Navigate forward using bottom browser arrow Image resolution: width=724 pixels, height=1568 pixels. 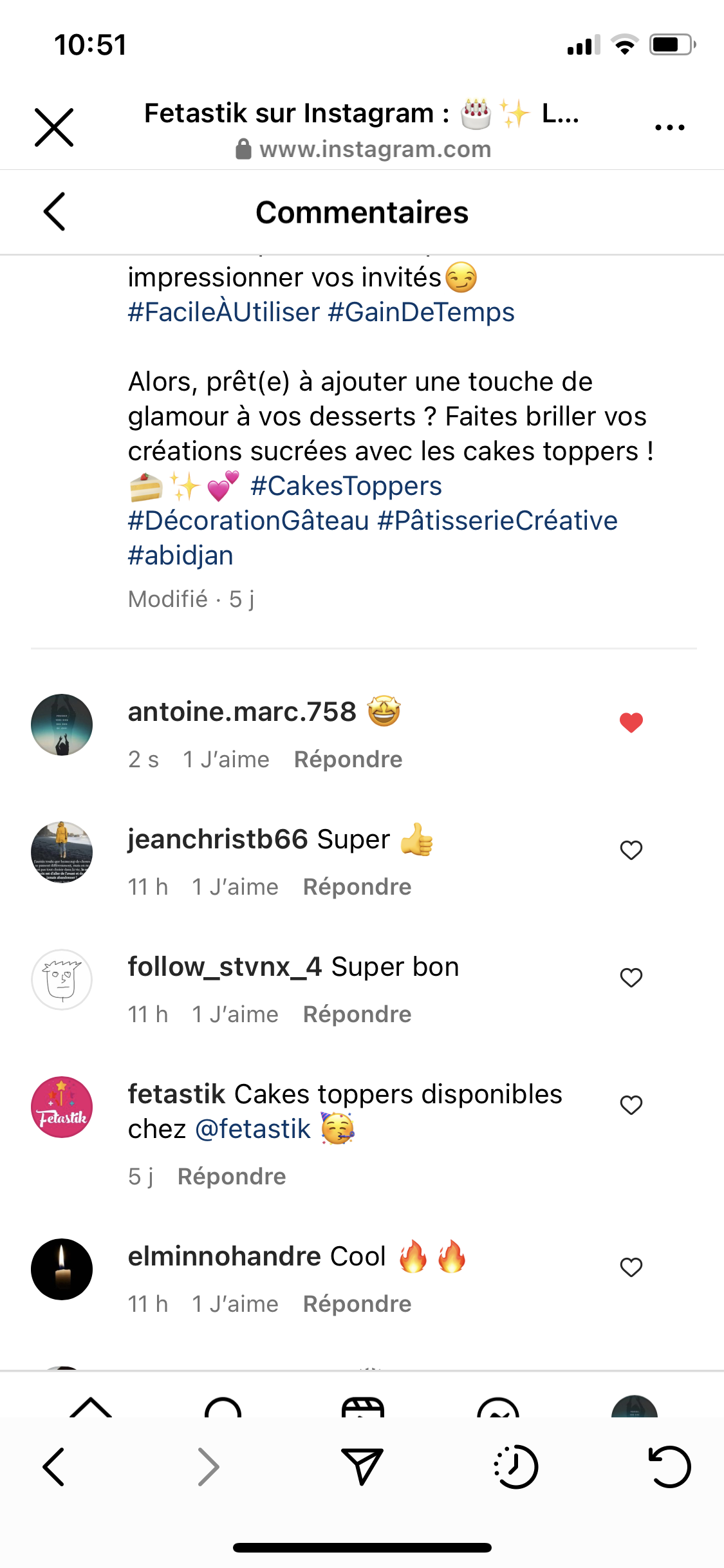coord(208,1467)
